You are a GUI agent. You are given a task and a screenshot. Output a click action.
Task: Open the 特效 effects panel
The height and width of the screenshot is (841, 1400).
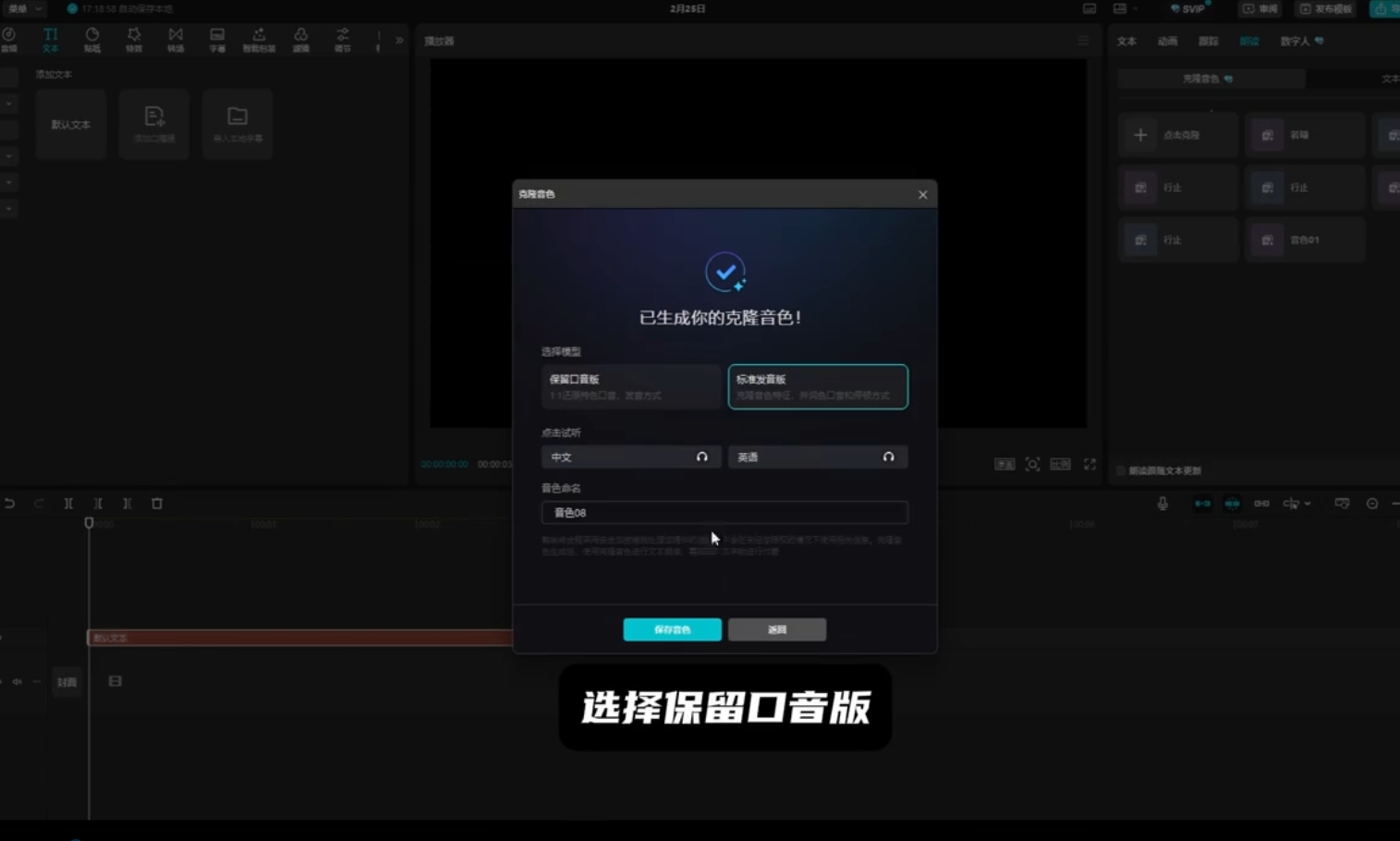click(x=134, y=40)
